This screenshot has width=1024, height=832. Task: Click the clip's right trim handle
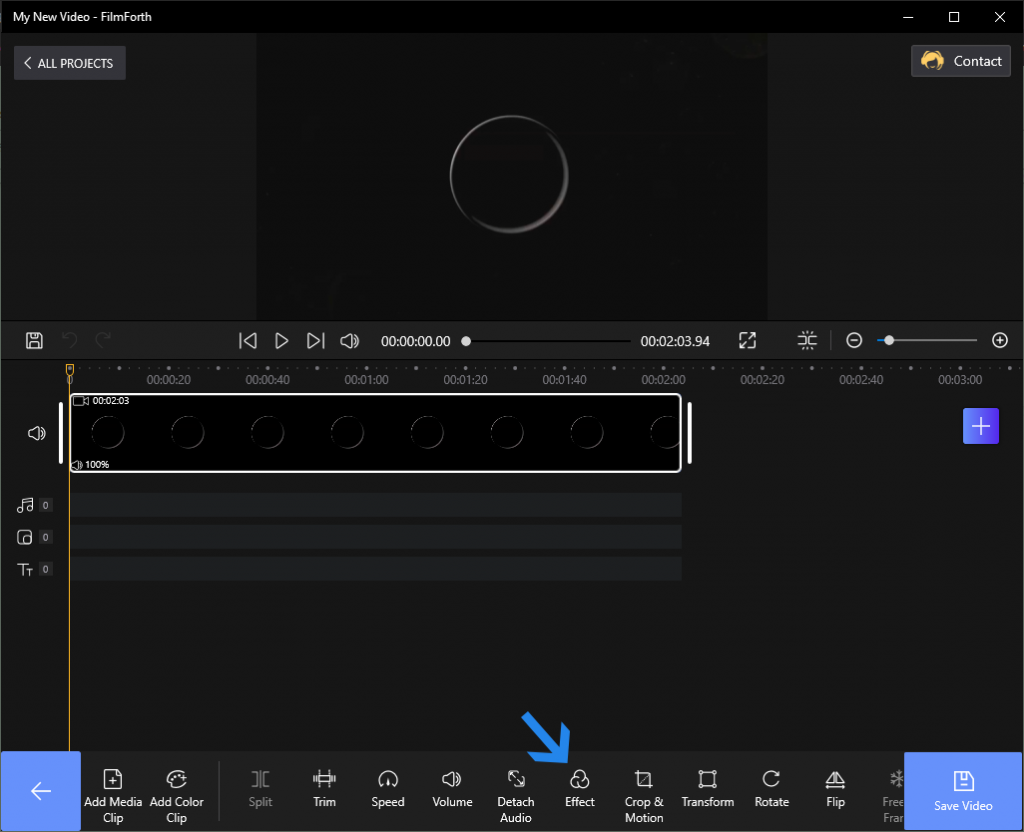pyautogui.click(x=690, y=432)
